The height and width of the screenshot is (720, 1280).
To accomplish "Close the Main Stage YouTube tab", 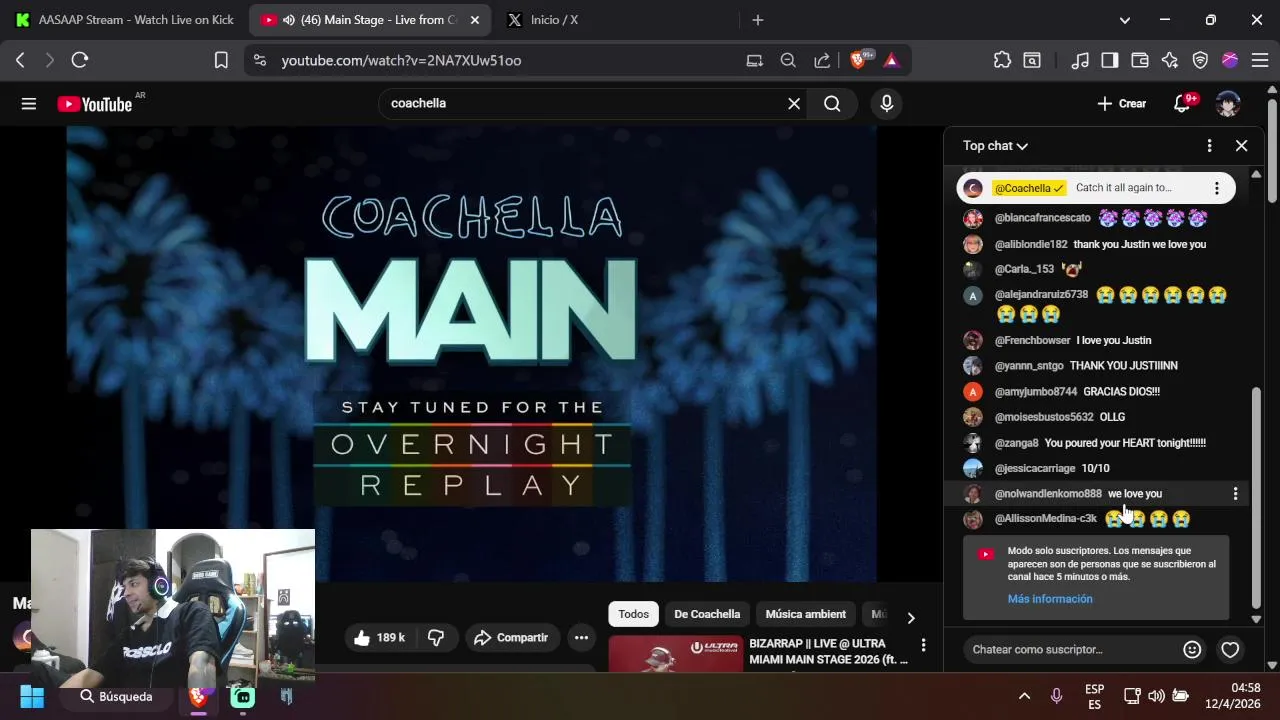I will [474, 20].
